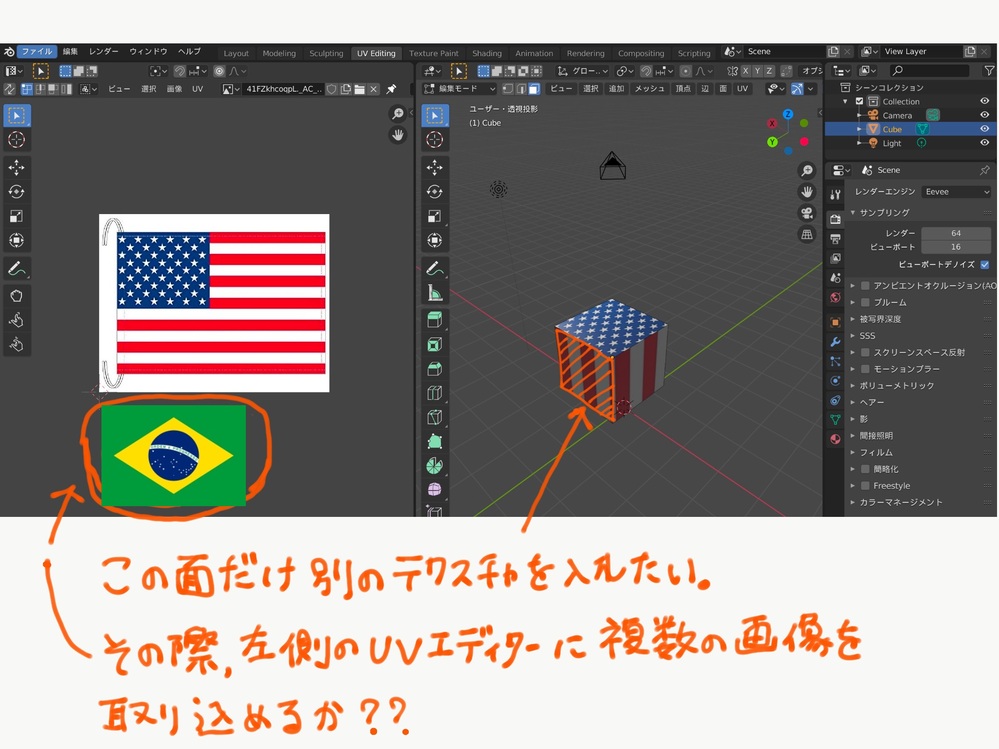999x749 pixels.
Task: Select the Knife tool in the 3D viewport
Action: pos(435,417)
